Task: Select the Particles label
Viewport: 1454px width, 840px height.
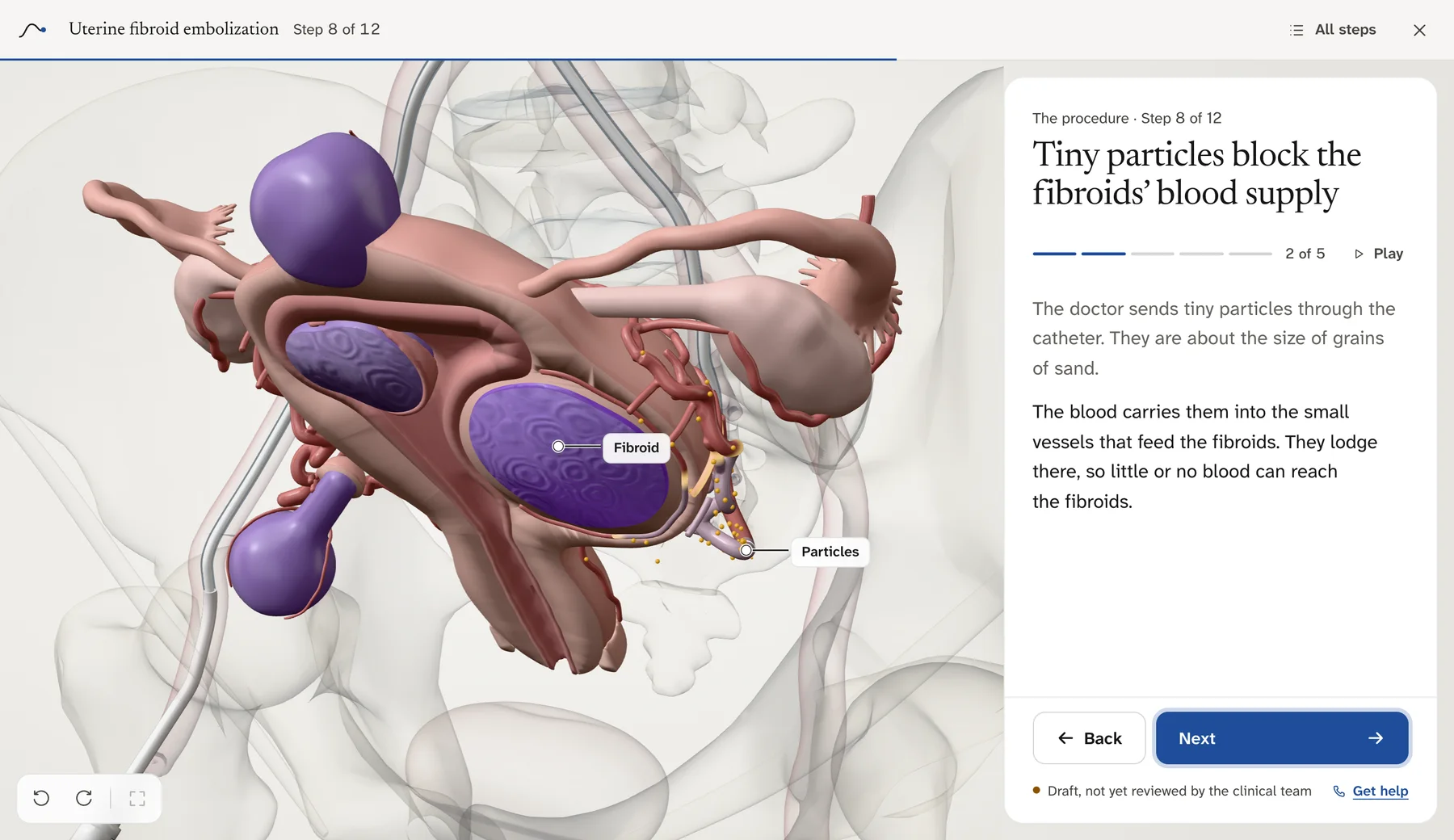Action: (x=830, y=552)
